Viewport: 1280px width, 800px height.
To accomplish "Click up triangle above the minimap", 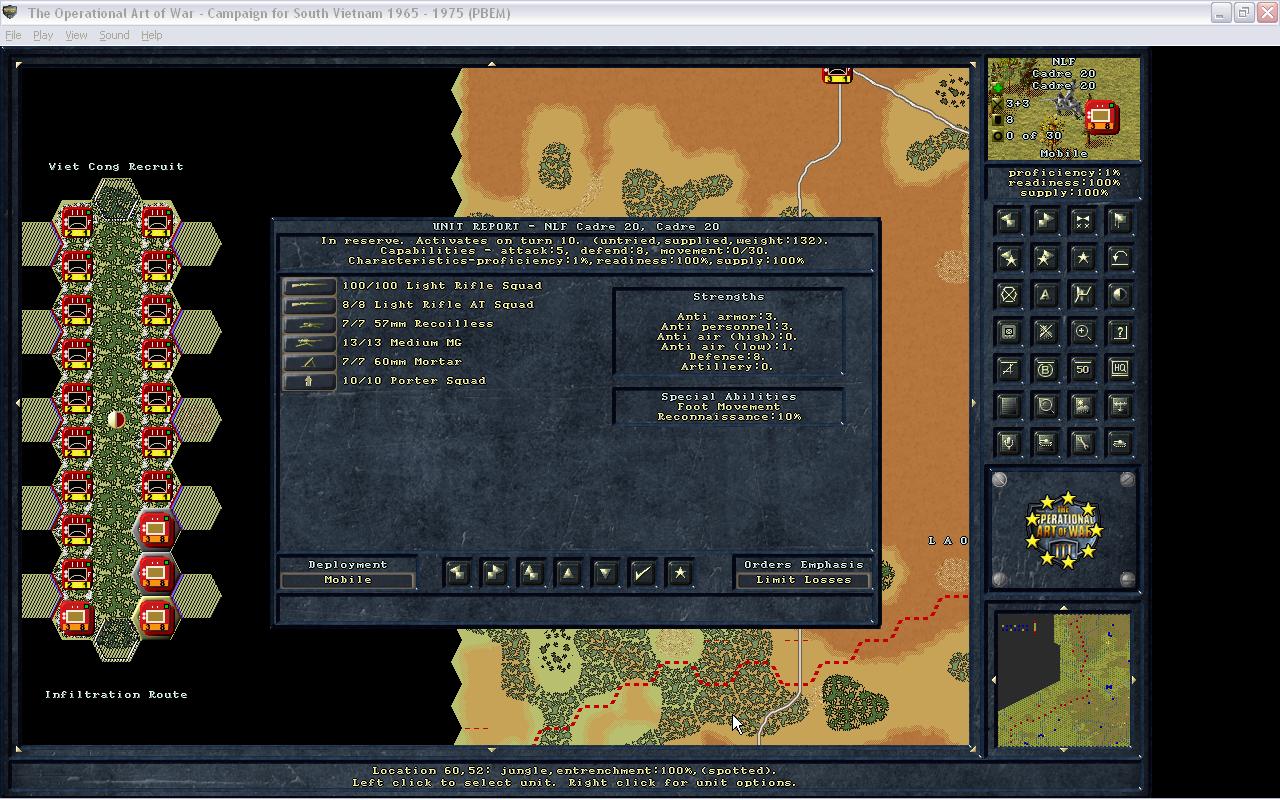I will point(1064,608).
